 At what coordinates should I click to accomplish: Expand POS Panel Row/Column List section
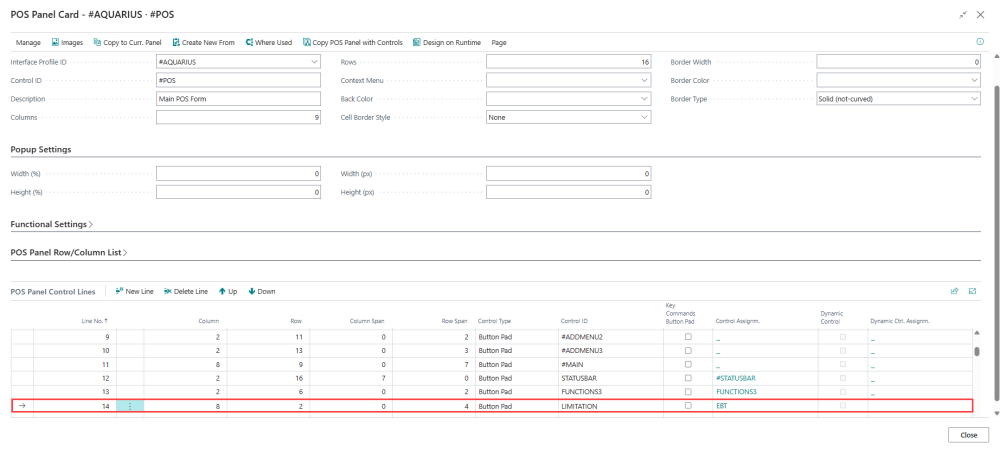click(69, 252)
